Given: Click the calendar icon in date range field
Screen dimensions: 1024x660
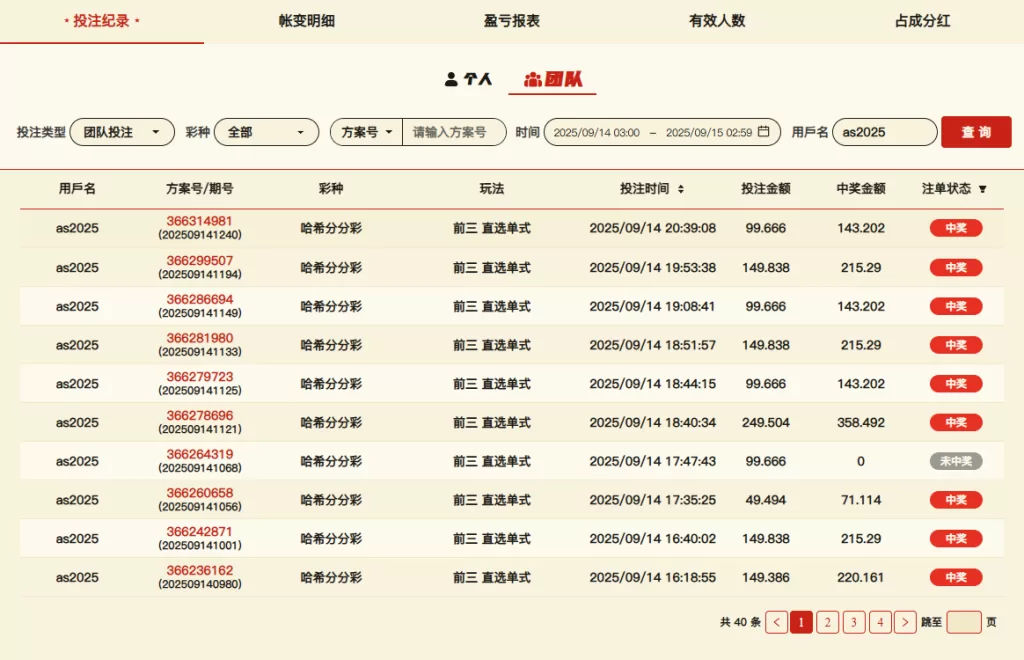Looking at the screenshot, I should pyautogui.click(x=764, y=132).
